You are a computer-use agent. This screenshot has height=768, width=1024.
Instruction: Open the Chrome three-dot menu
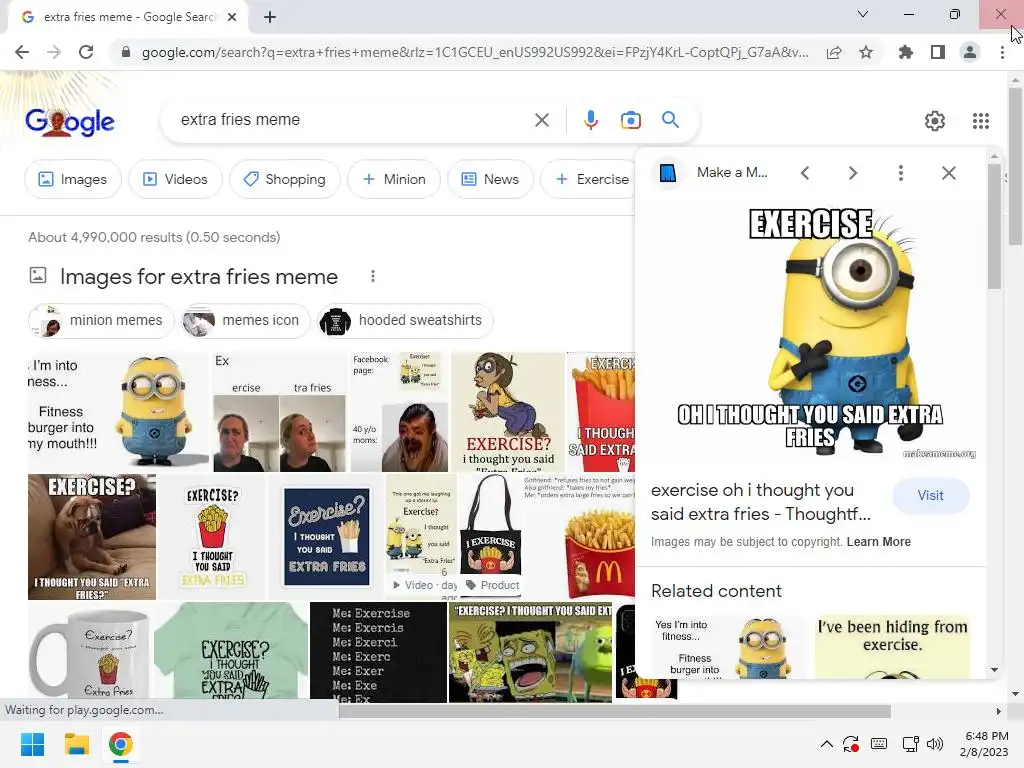pos(1002,52)
